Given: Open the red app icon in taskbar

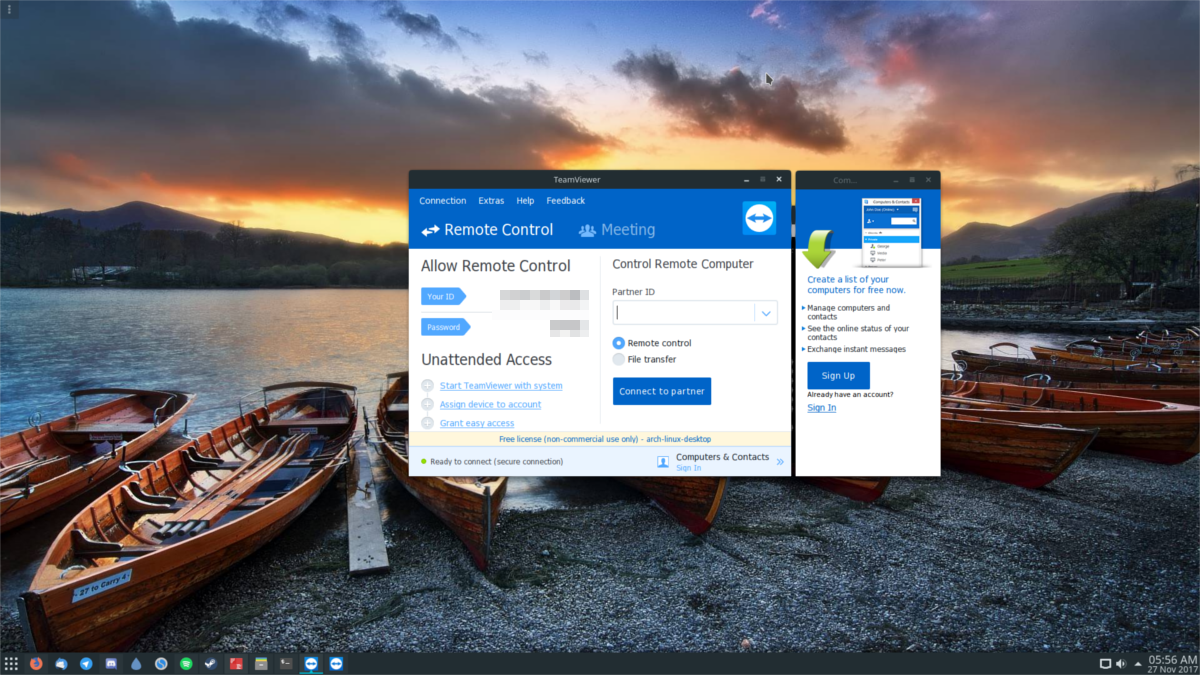Looking at the screenshot, I should [x=236, y=664].
